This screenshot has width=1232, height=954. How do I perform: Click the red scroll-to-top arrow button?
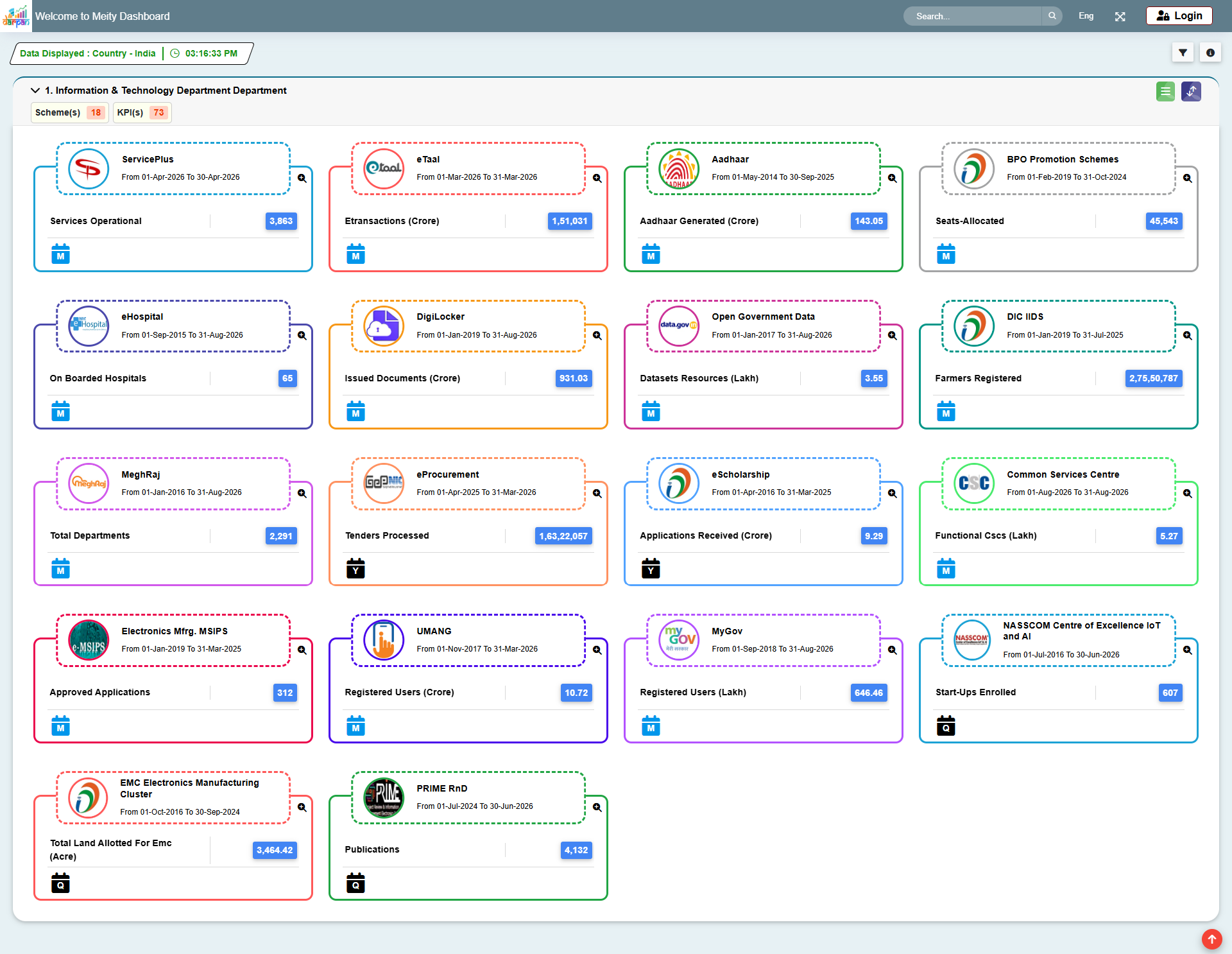[x=1211, y=939]
